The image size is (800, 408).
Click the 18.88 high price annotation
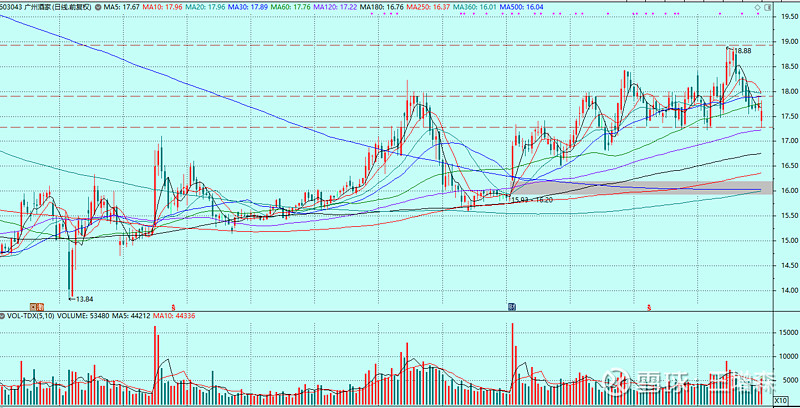tap(743, 50)
